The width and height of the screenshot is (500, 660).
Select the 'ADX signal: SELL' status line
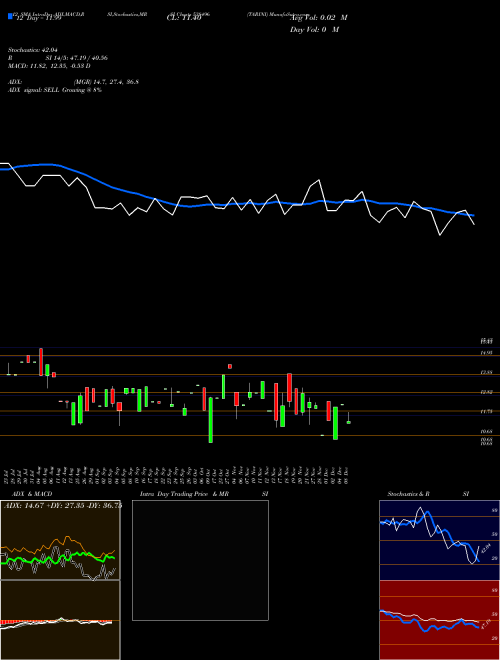(x=55, y=90)
